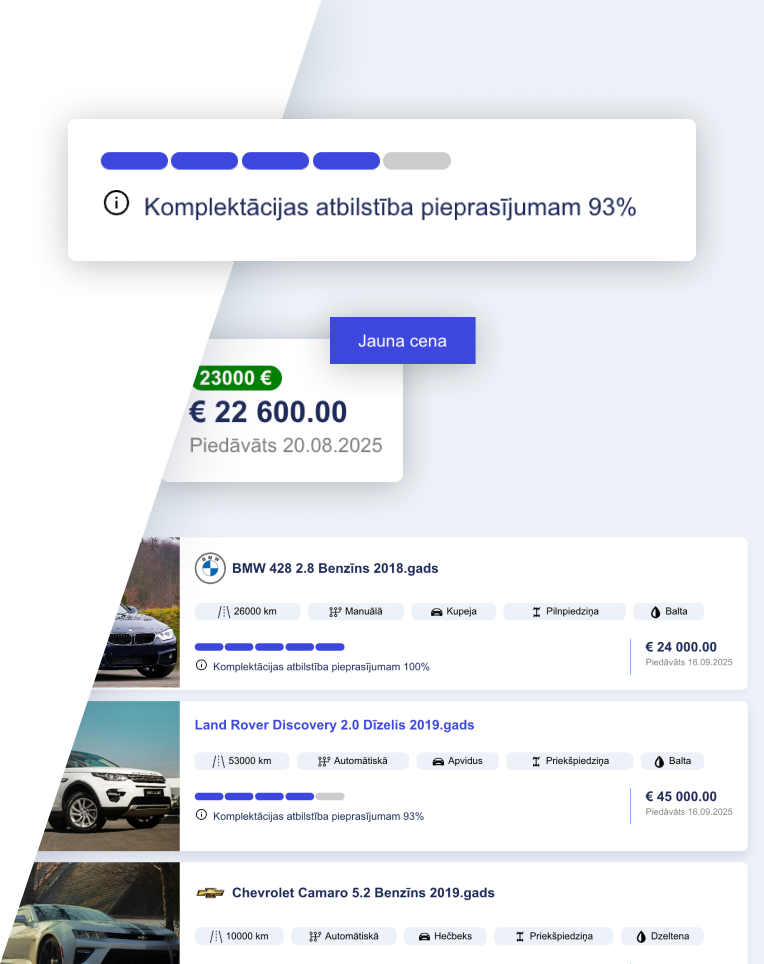Open the BMW 428 2.8 Benzīns title
This screenshot has width=764, height=964.
tap(335, 569)
